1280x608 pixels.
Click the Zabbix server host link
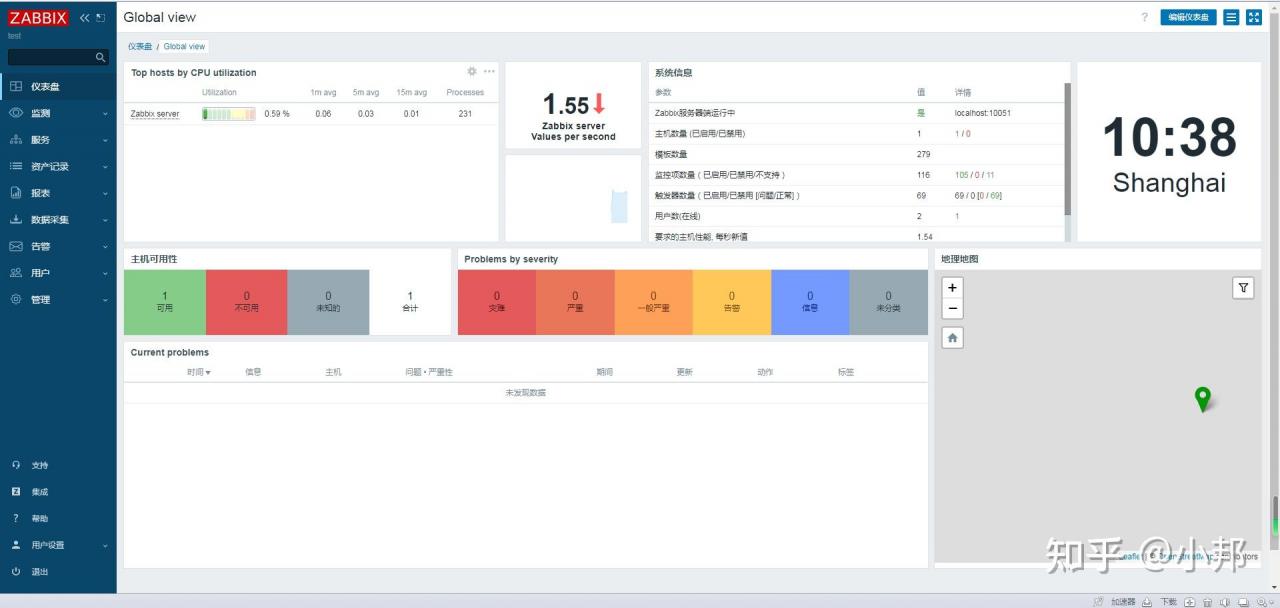click(x=155, y=114)
